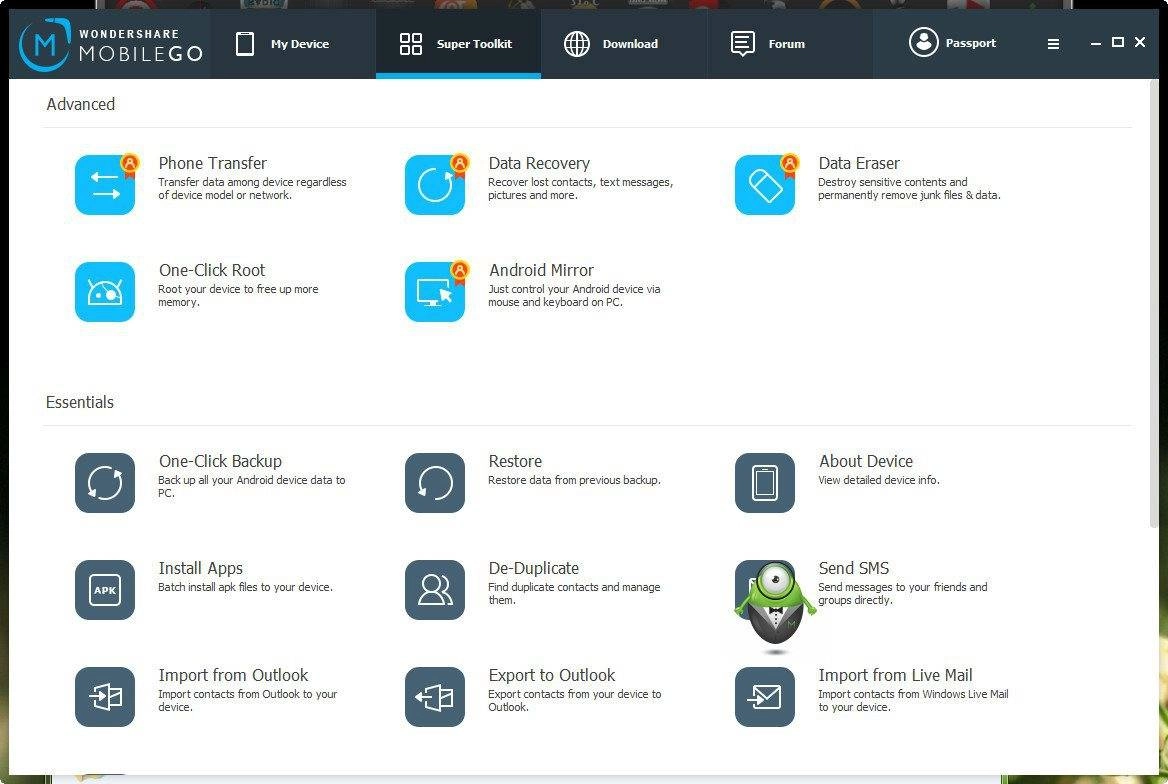Click the One-Click Backup title
Screen dimensions: 1168x784
click(220, 461)
